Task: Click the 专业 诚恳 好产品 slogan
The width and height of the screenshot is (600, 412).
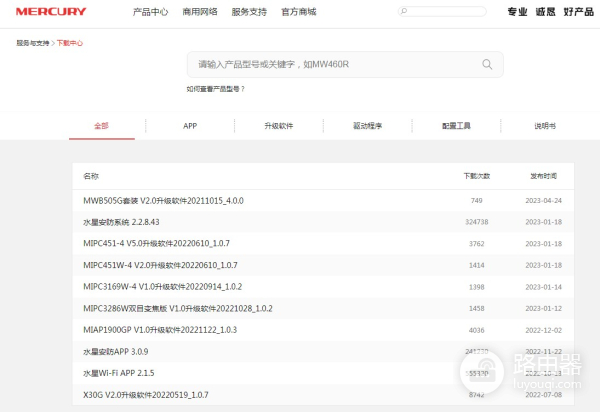Action: [551, 12]
